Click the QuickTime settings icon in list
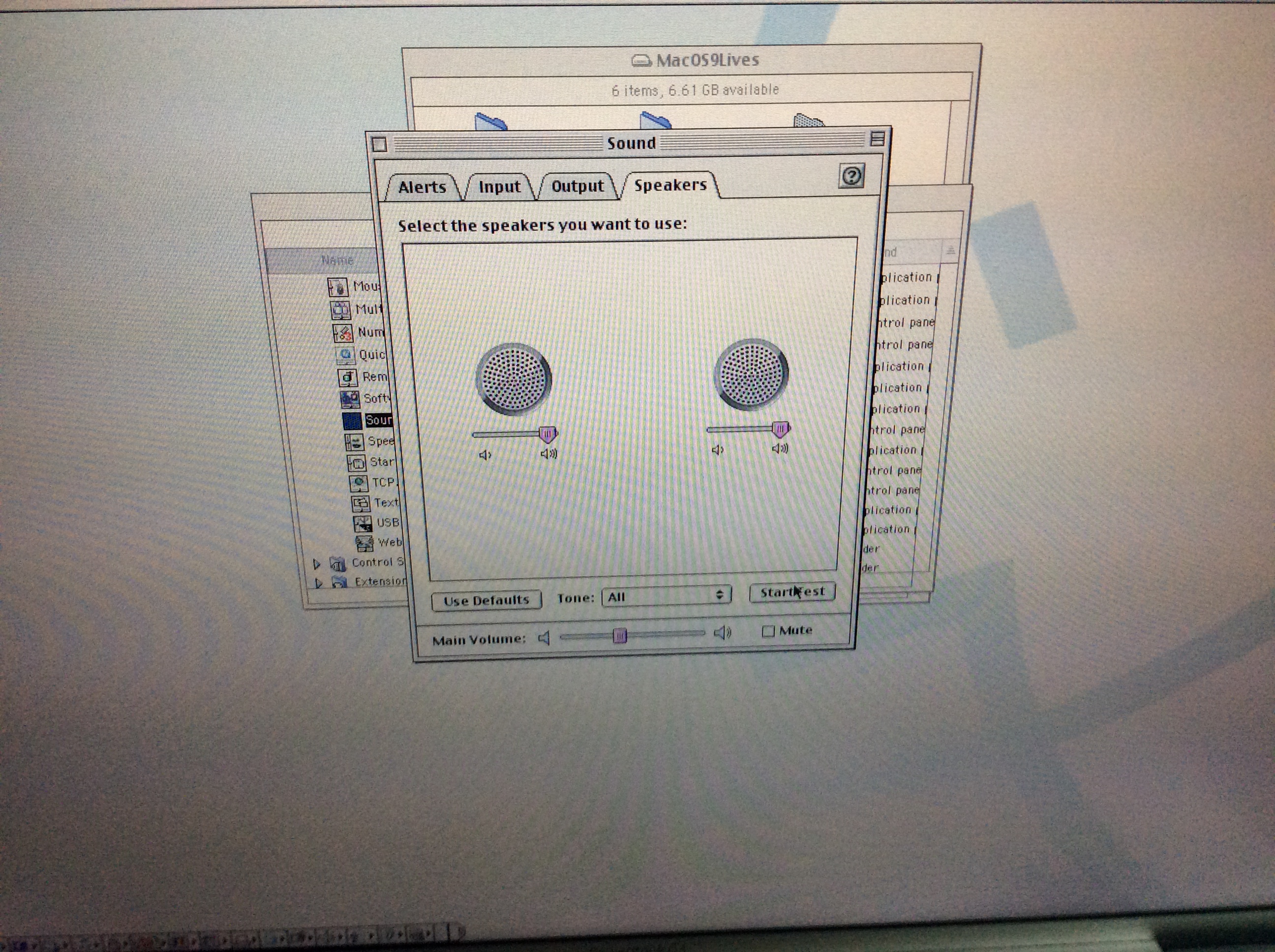Image resolution: width=1275 pixels, height=952 pixels. click(345, 355)
